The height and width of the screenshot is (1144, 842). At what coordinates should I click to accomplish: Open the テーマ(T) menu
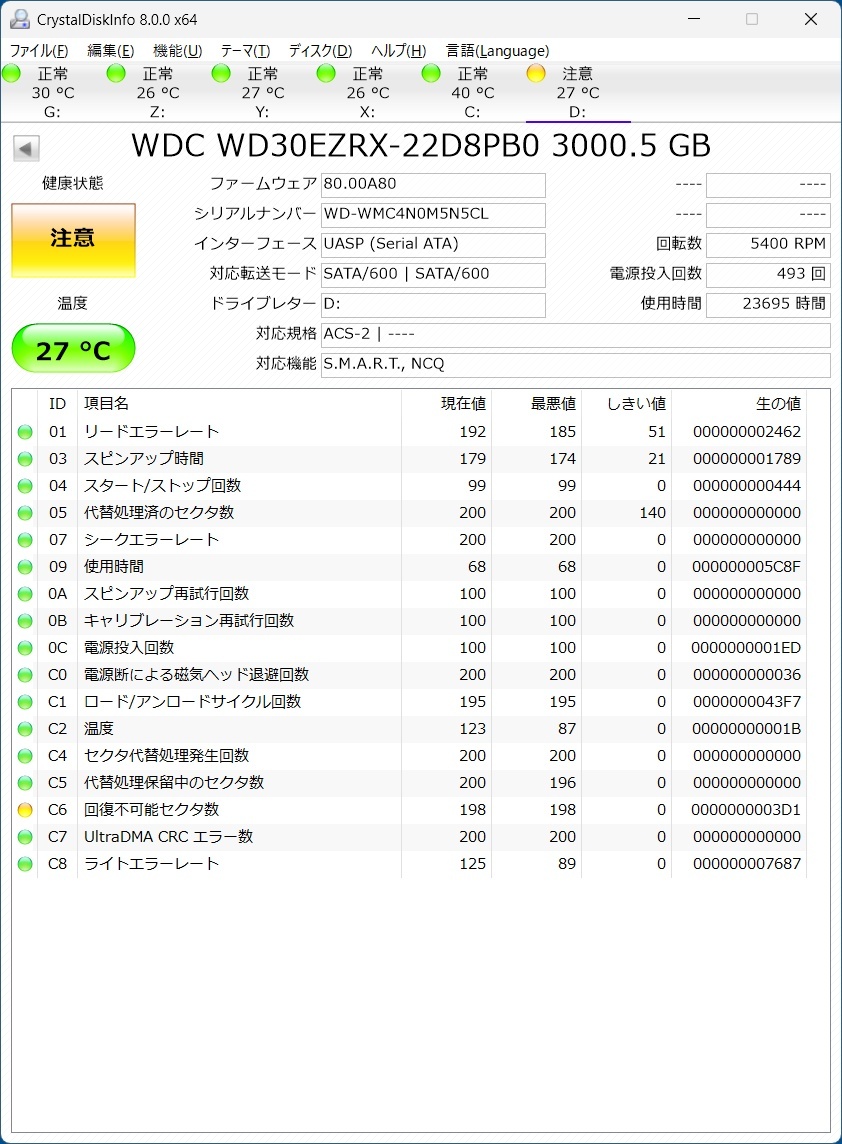pyautogui.click(x=245, y=51)
